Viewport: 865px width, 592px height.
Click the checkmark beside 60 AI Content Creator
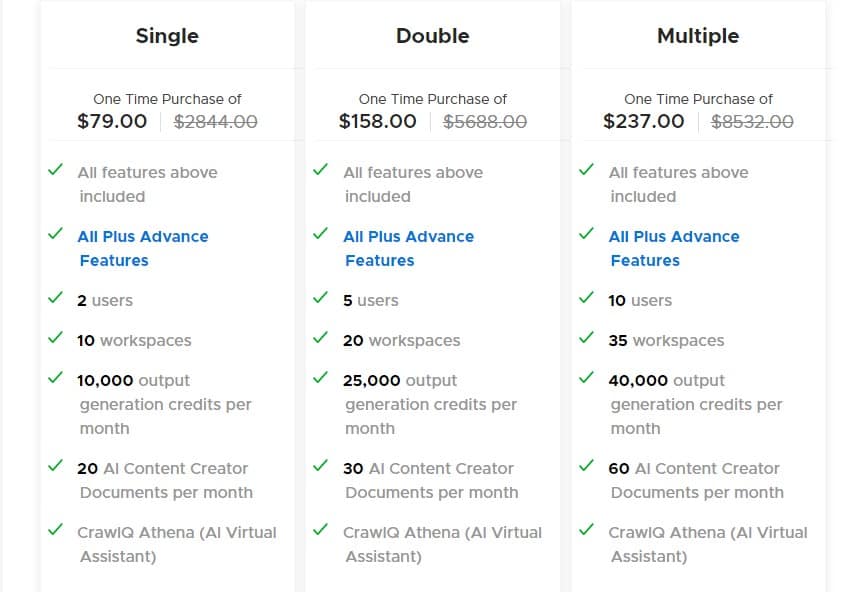586,466
